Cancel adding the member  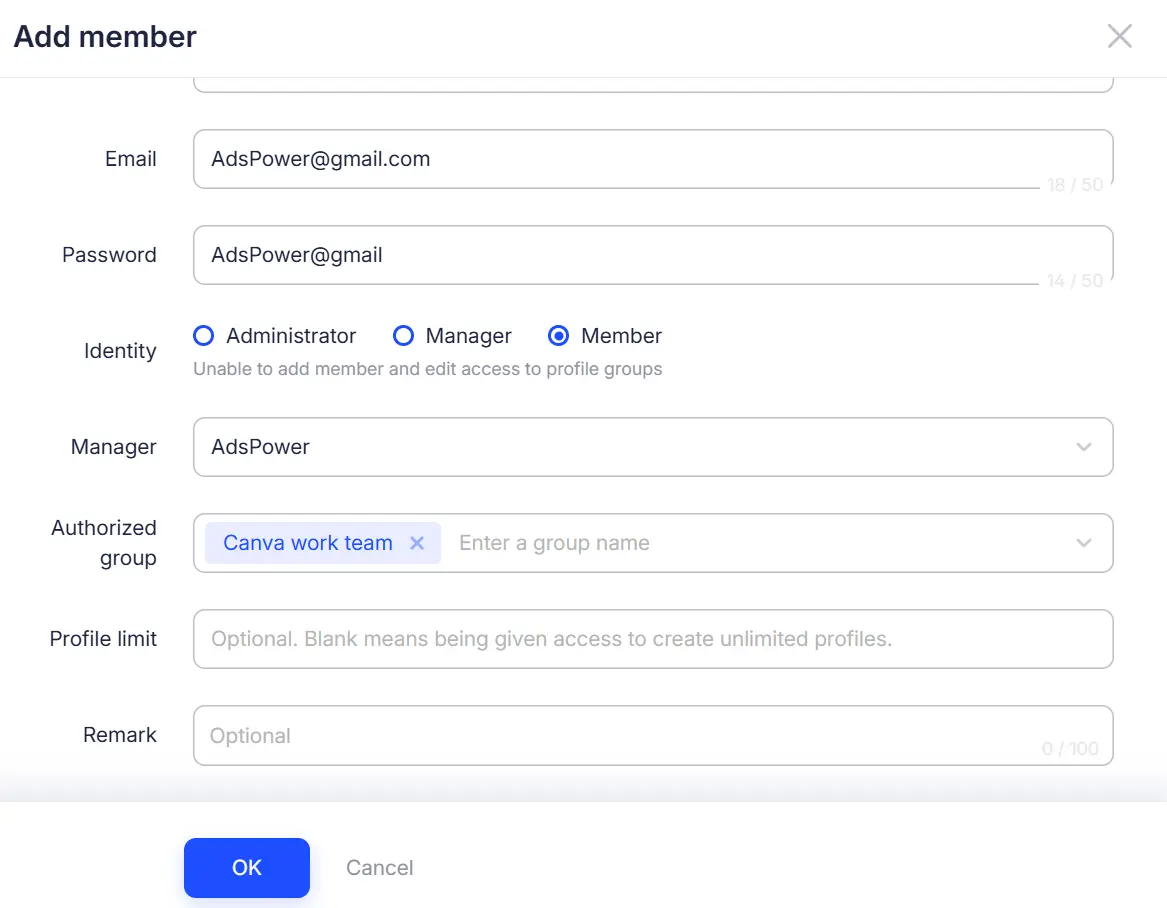tap(379, 867)
